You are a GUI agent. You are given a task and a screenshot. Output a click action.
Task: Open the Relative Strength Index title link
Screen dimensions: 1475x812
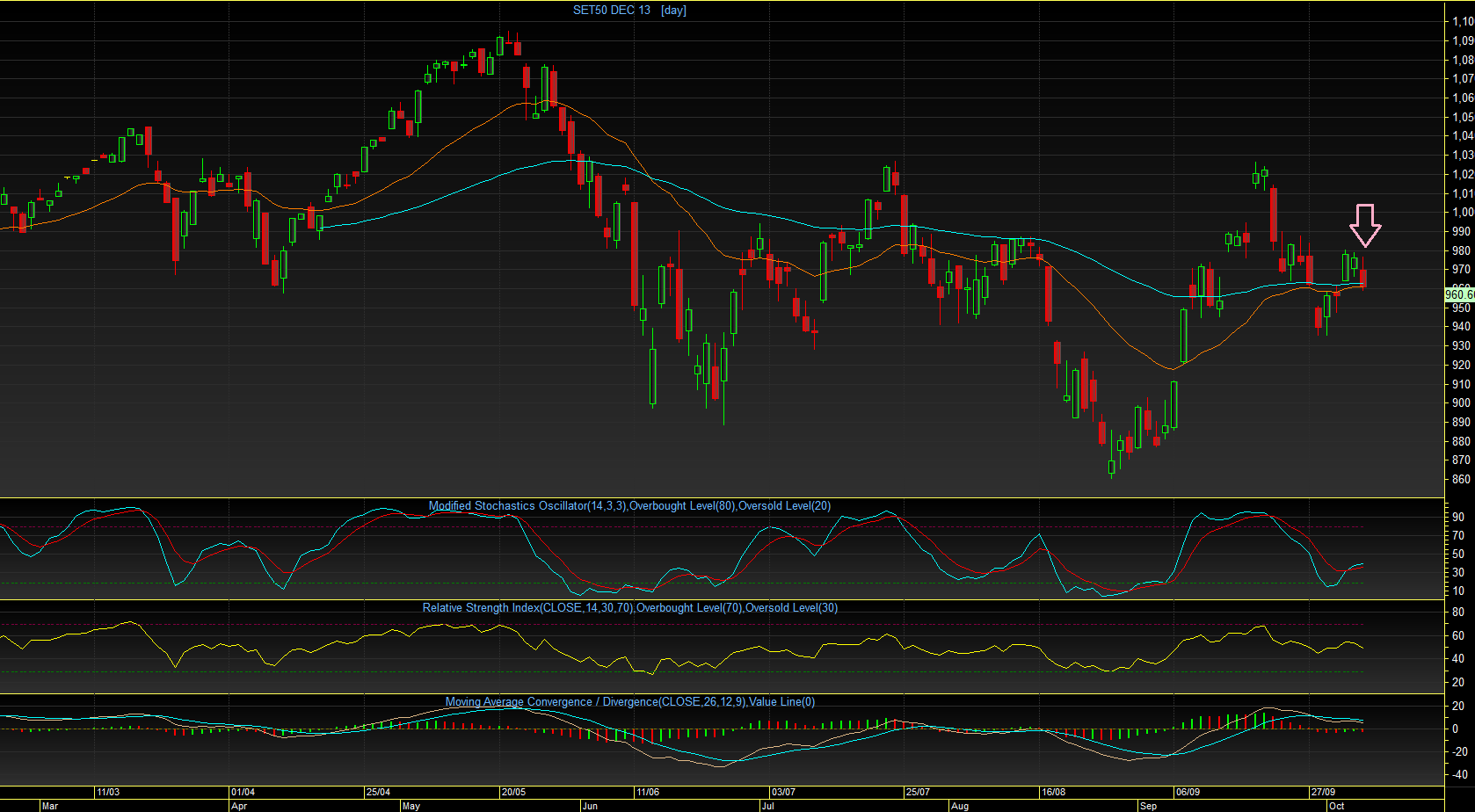tap(630, 607)
